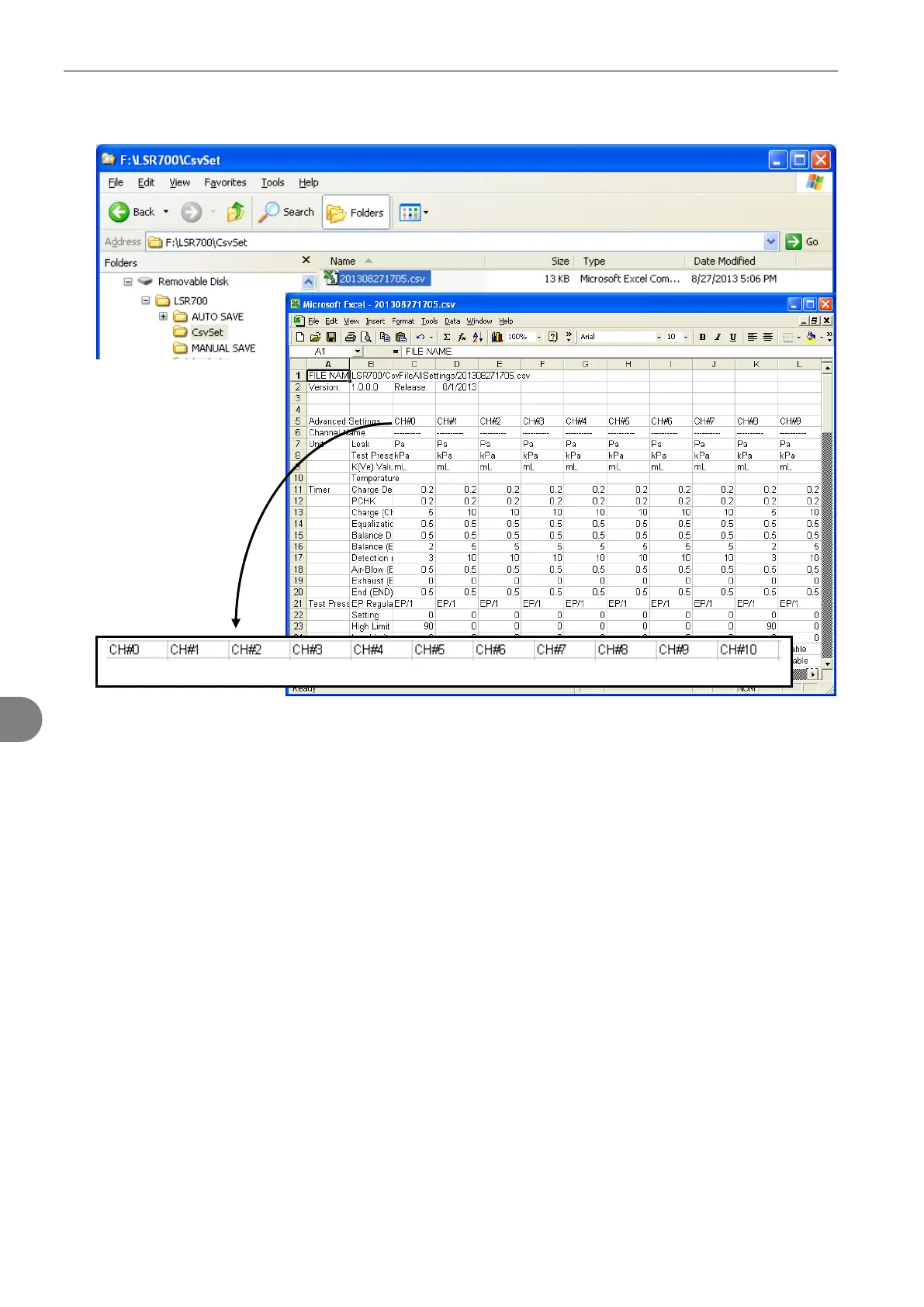
Task: Open the font size 10 dropdown
Action: click(x=686, y=337)
